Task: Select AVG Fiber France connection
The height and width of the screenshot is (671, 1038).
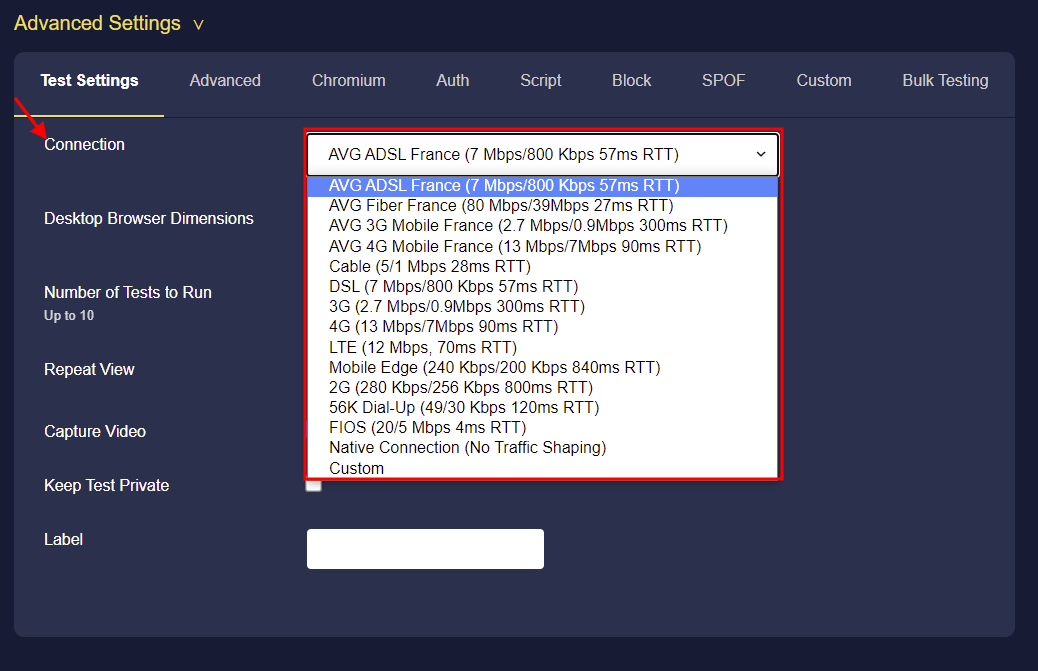Action: tap(543, 206)
